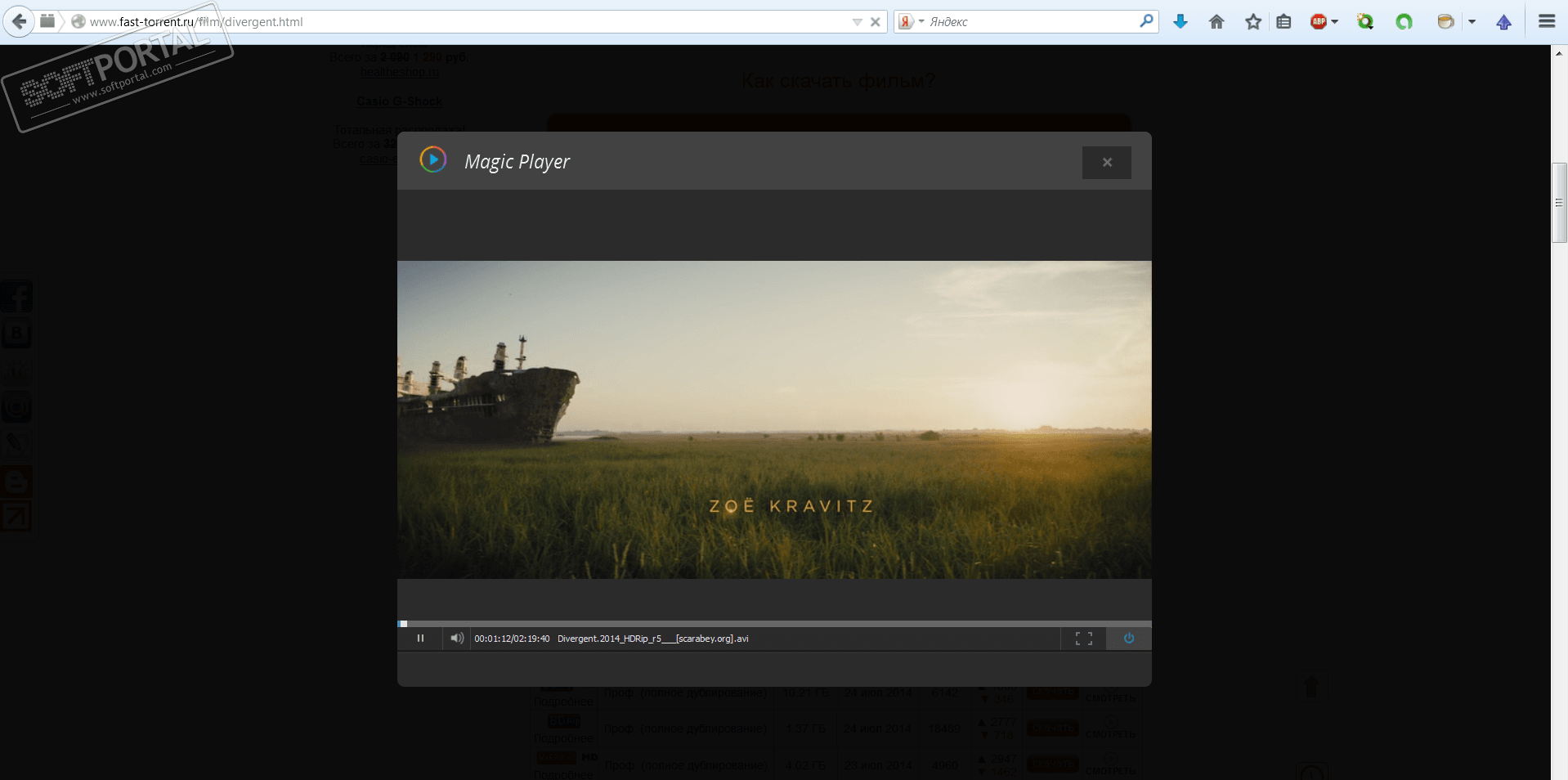Screen dimensions: 1568x780
Task: Click the Adblock Plus icon
Action: [1318, 22]
